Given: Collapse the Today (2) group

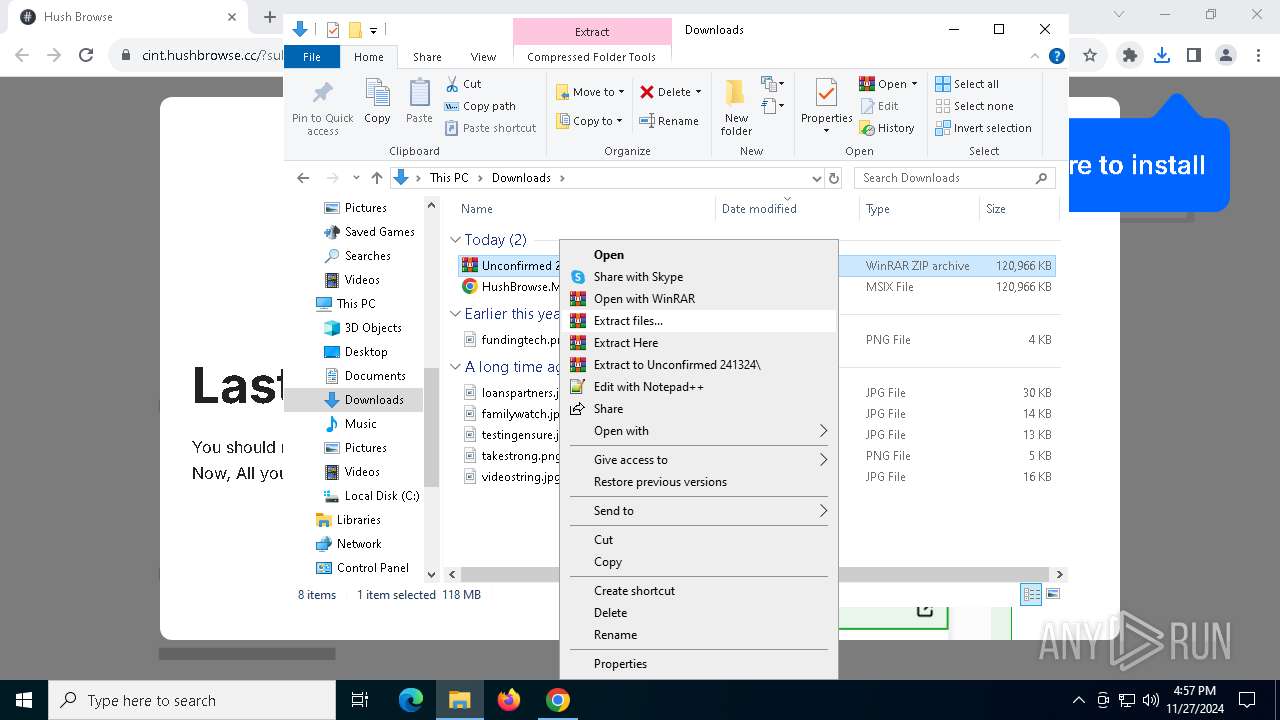Looking at the screenshot, I should click(455, 240).
